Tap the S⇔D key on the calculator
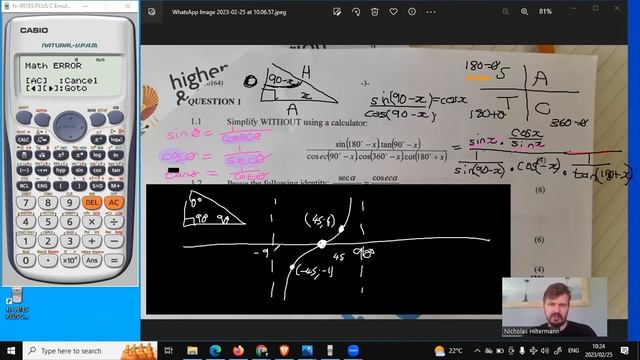Image resolution: width=640 pixels, height=360 pixels. click(x=98, y=186)
